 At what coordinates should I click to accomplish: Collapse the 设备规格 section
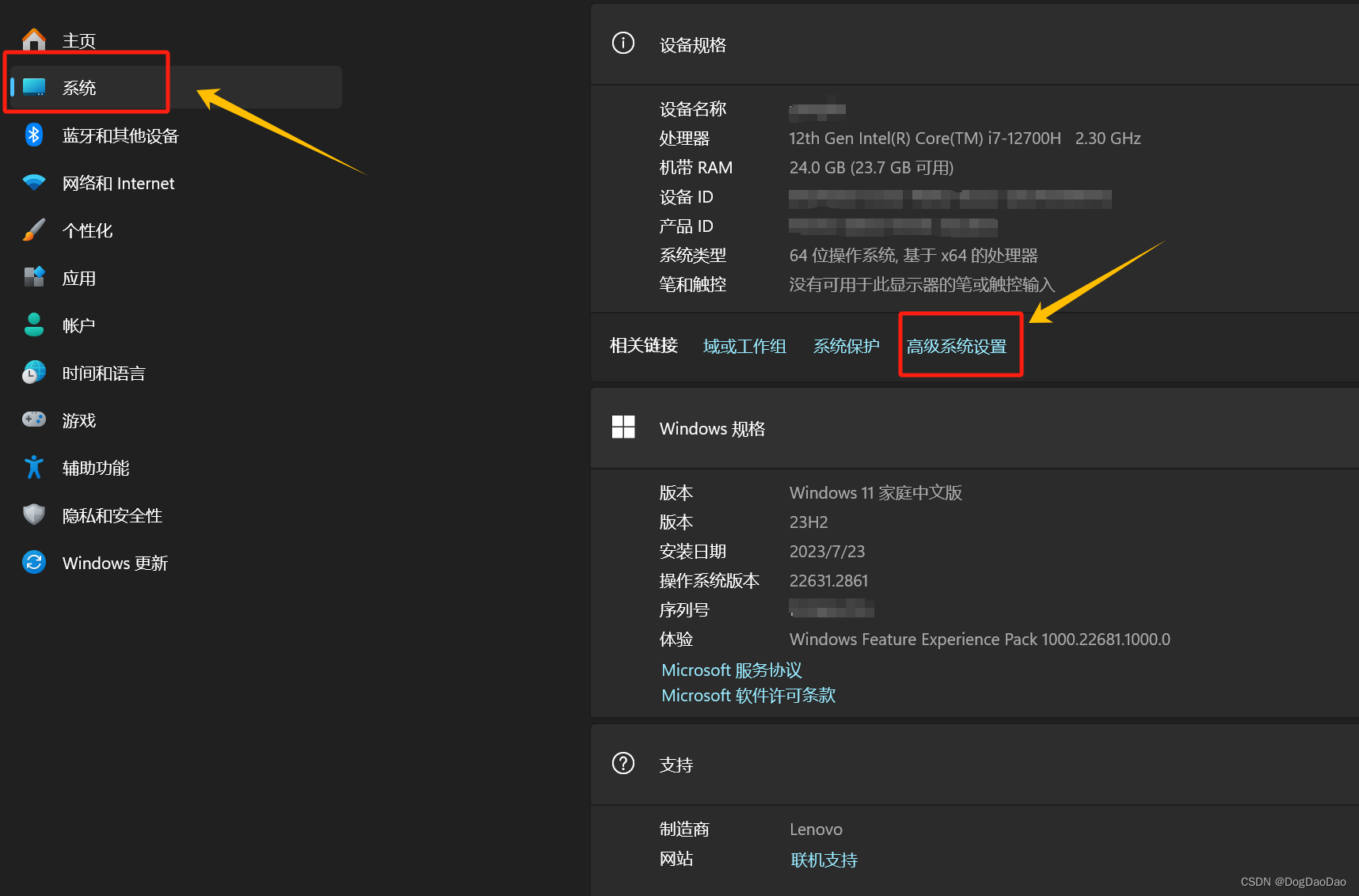pyautogui.click(x=693, y=44)
